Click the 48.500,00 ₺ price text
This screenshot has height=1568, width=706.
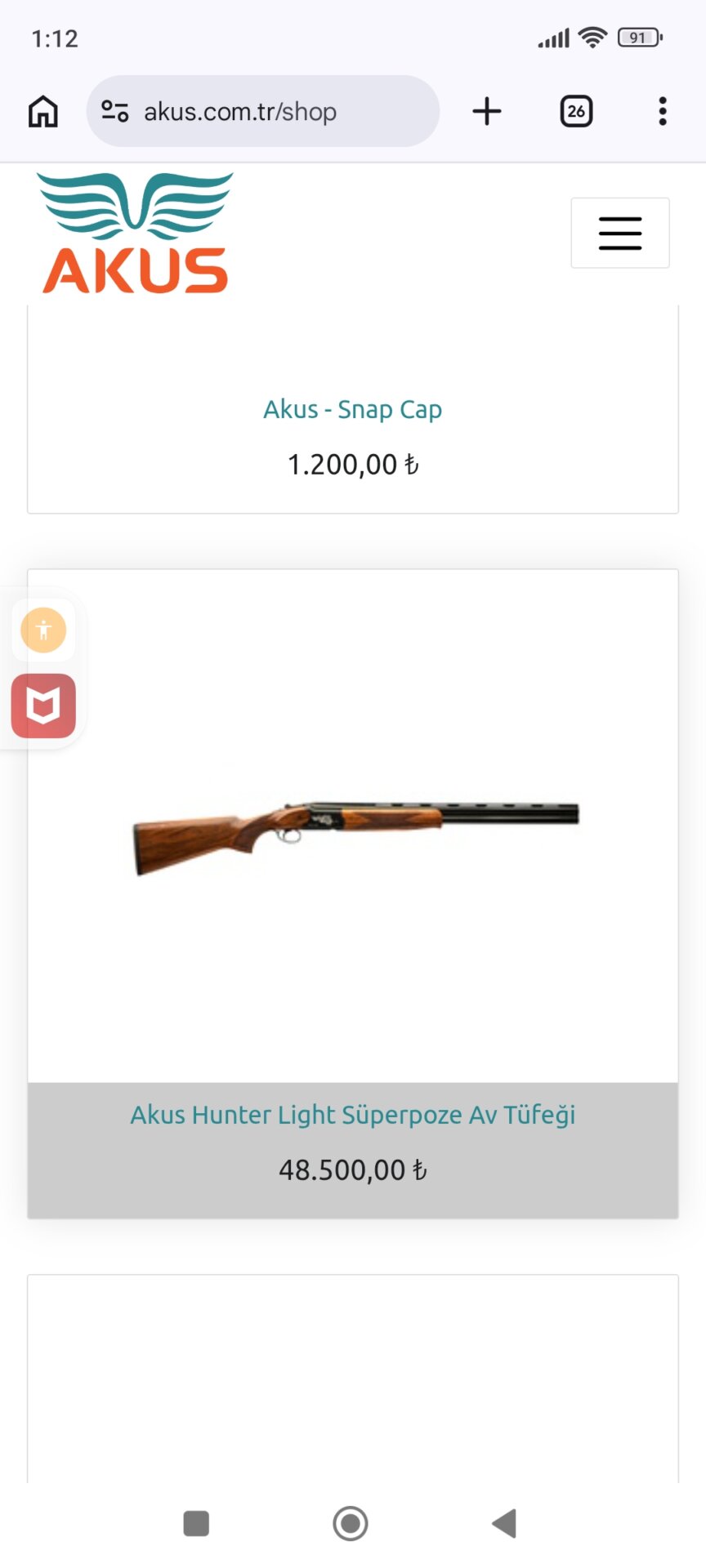(352, 1170)
